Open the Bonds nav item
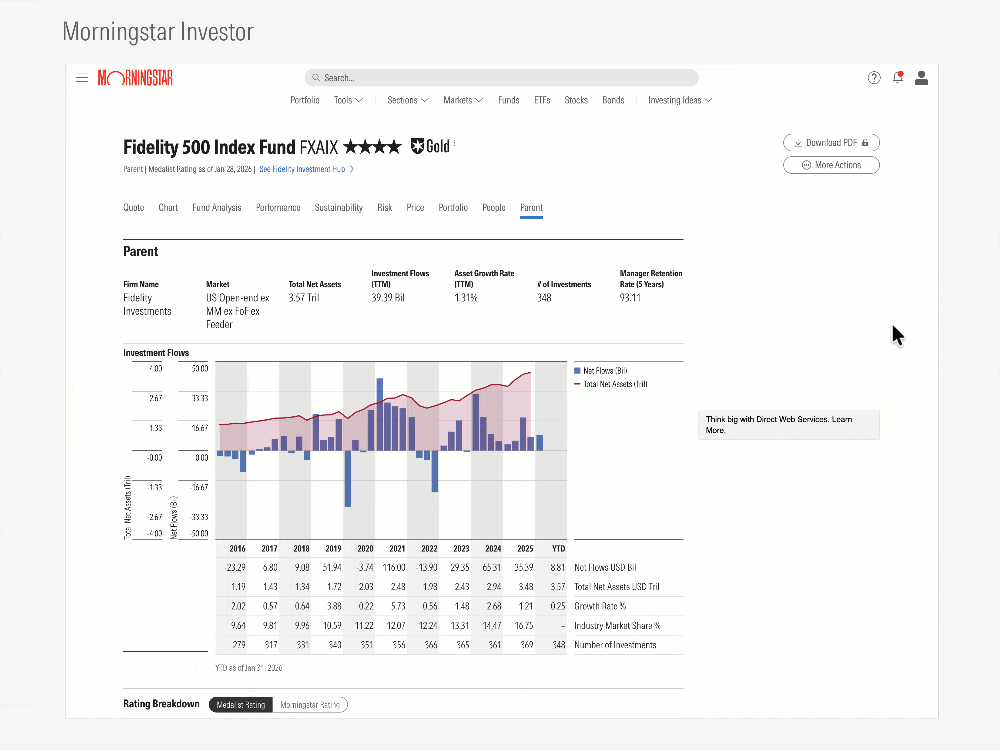 pyautogui.click(x=614, y=100)
